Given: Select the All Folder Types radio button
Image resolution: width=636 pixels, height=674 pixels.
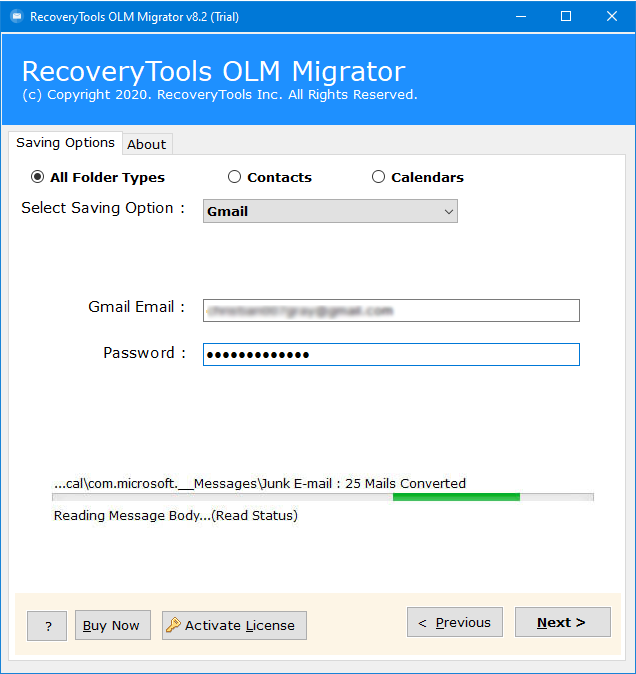Looking at the screenshot, I should point(37,177).
